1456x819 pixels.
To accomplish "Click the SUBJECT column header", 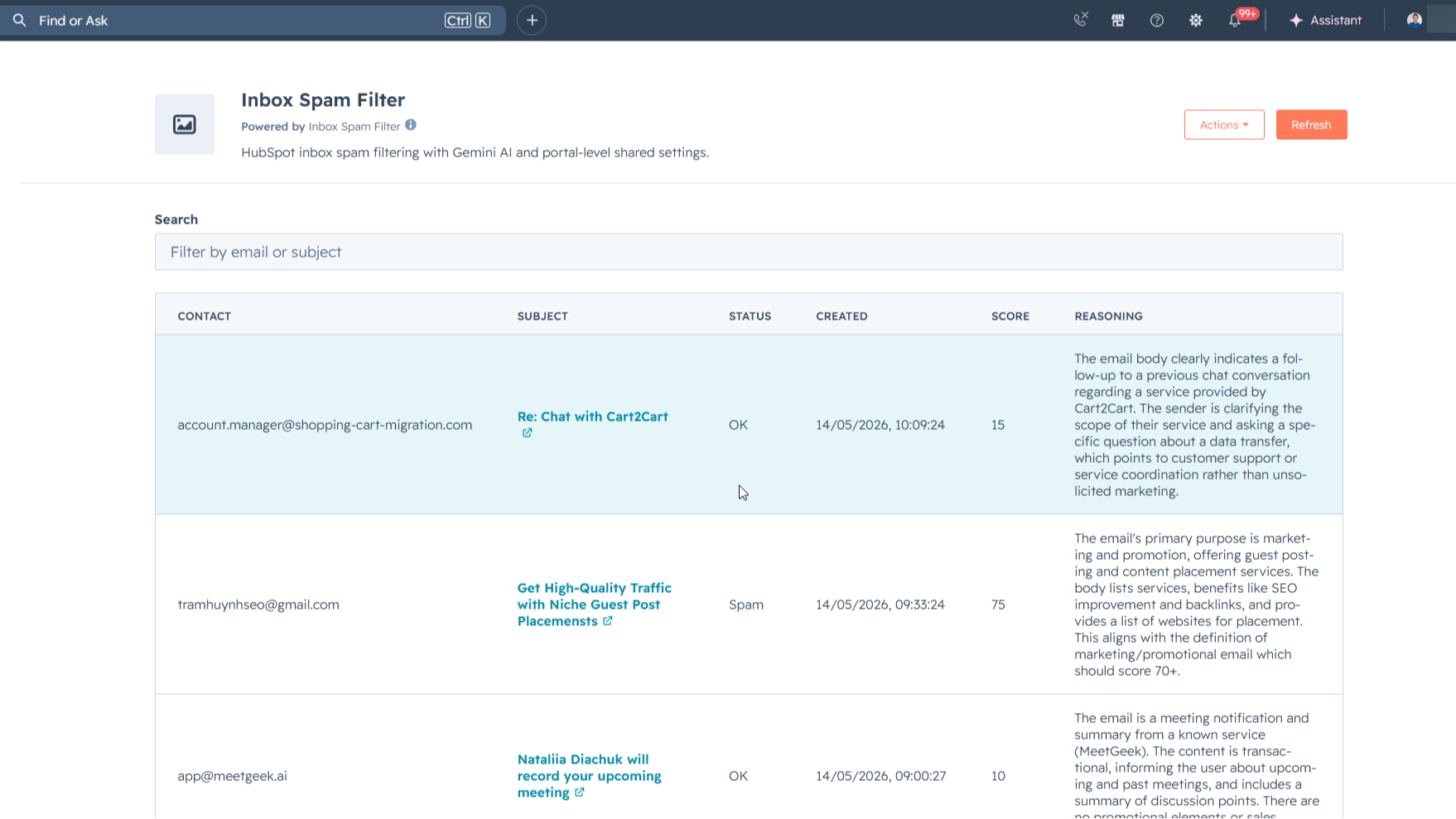I will click(x=542, y=316).
